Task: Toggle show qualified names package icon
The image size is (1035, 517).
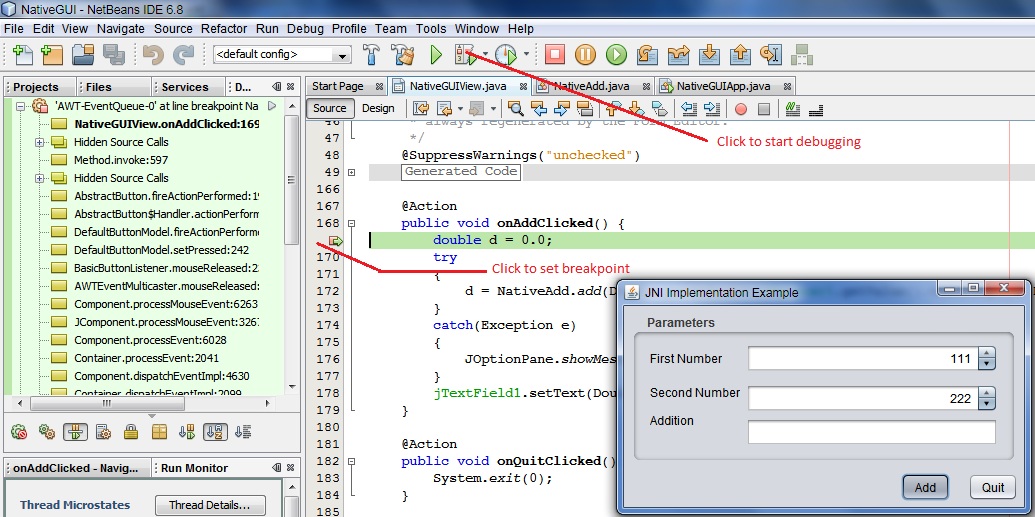Action: 158,432
